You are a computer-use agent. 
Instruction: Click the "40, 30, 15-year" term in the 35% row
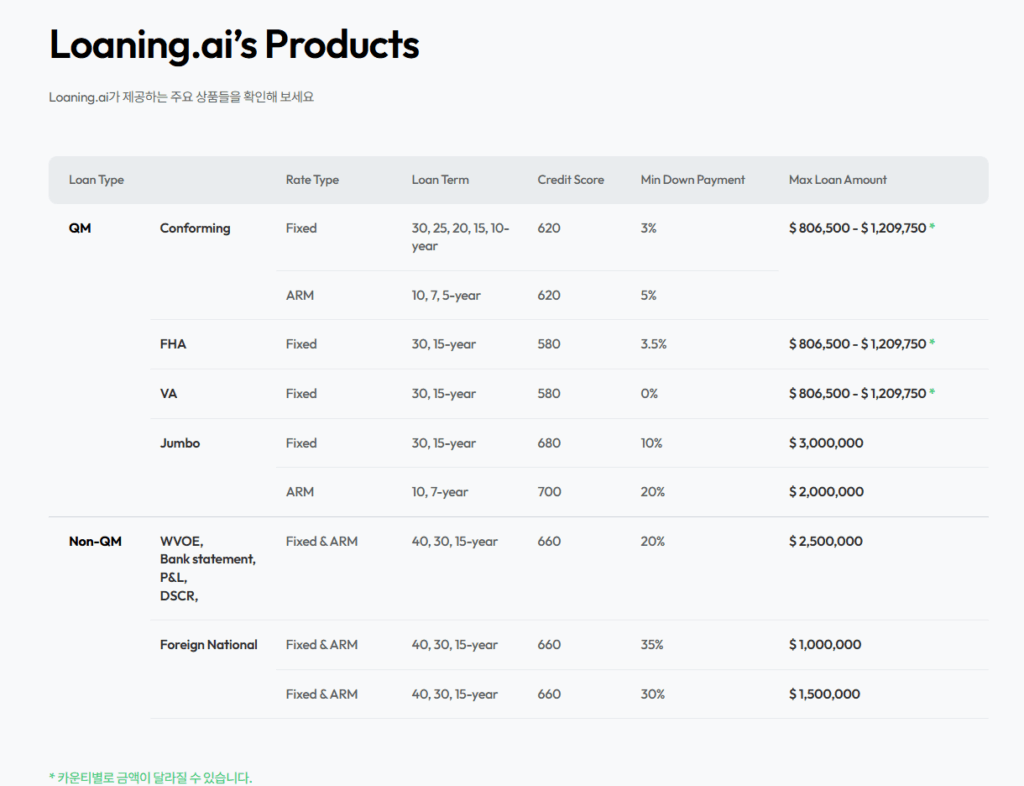tap(455, 645)
